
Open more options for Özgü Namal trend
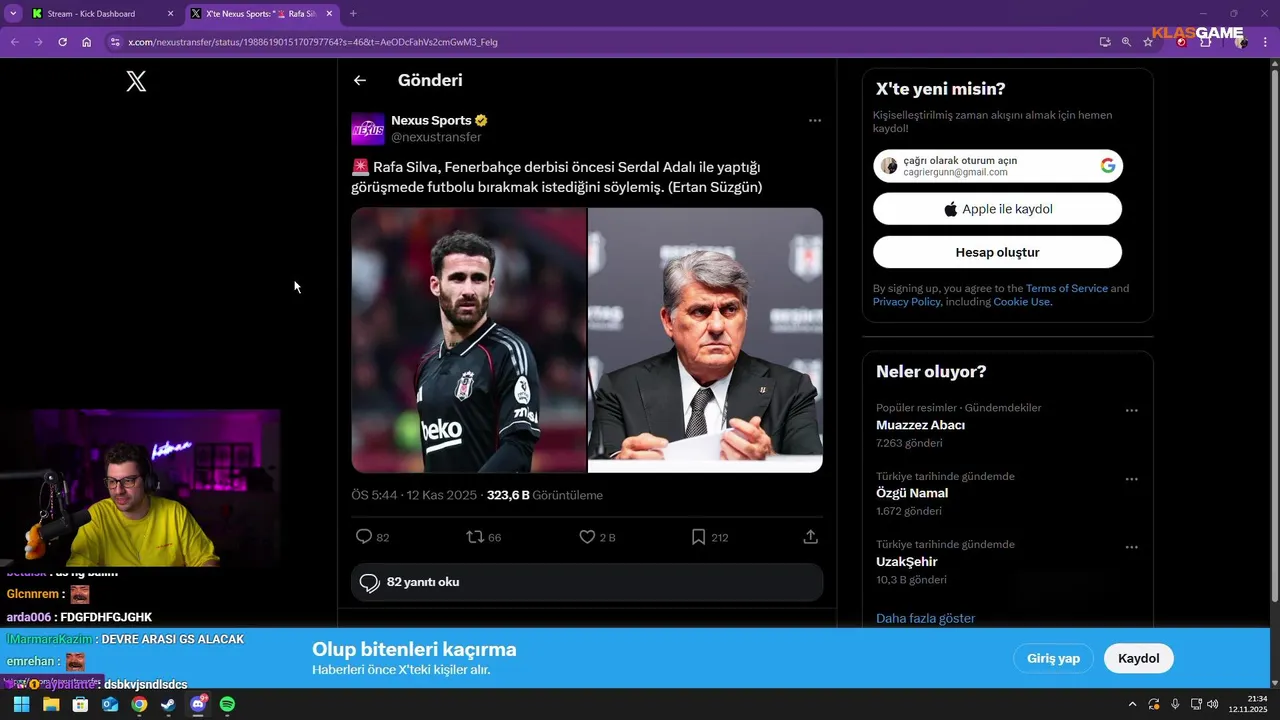pos(1132,479)
